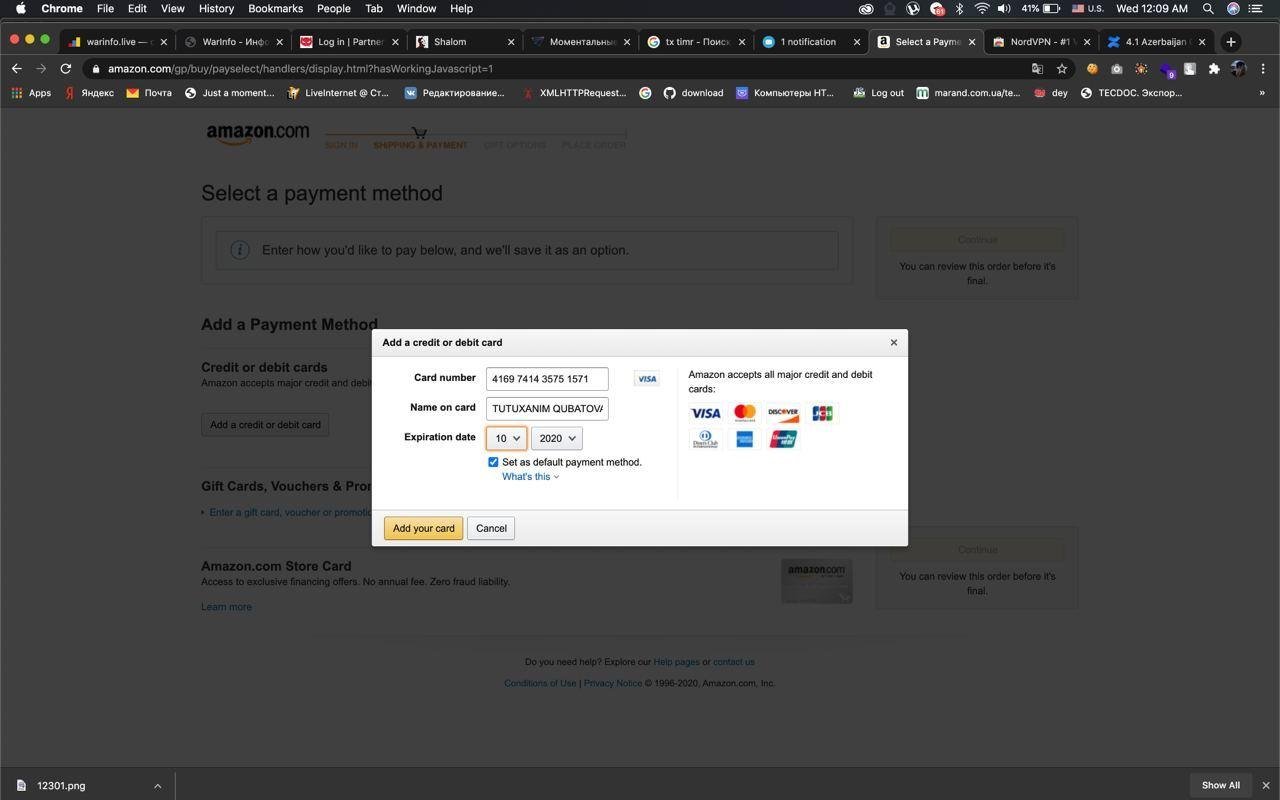This screenshot has height=800, width=1280.
Task: Open the TECDOC bookmark
Action: [x=1131, y=93]
